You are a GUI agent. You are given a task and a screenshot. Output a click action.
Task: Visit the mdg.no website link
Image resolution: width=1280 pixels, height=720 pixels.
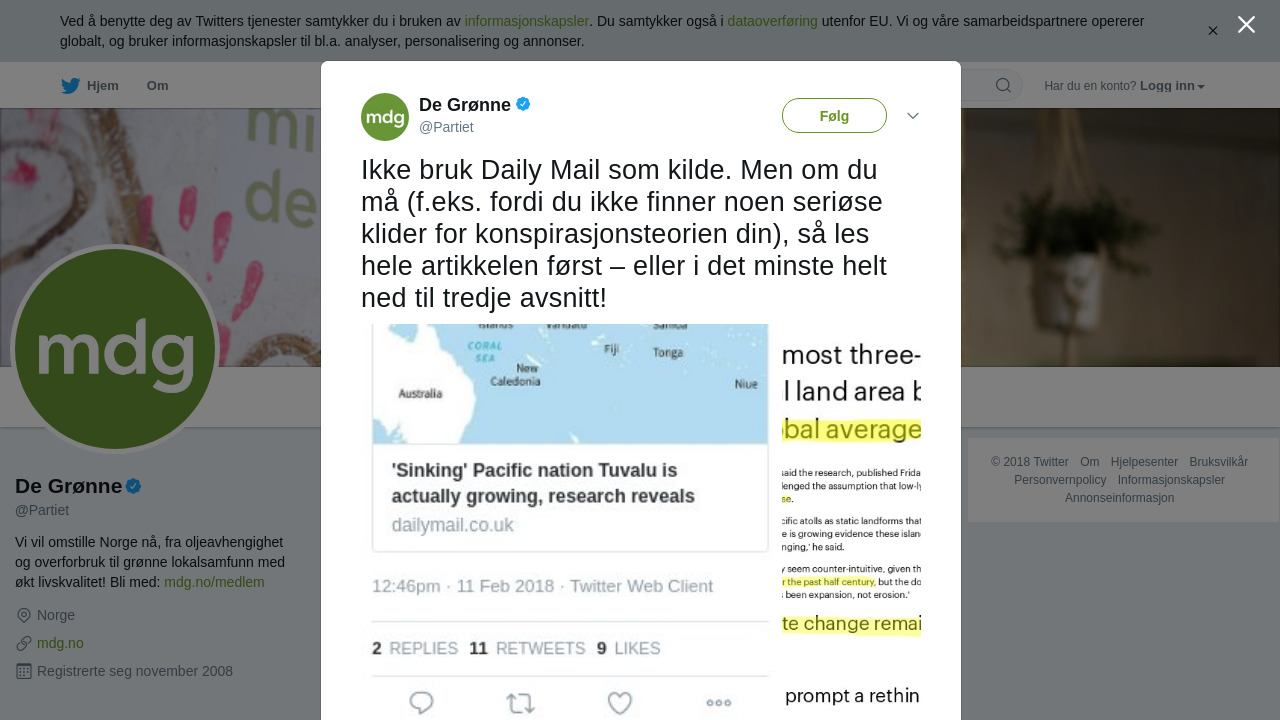coord(60,643)
